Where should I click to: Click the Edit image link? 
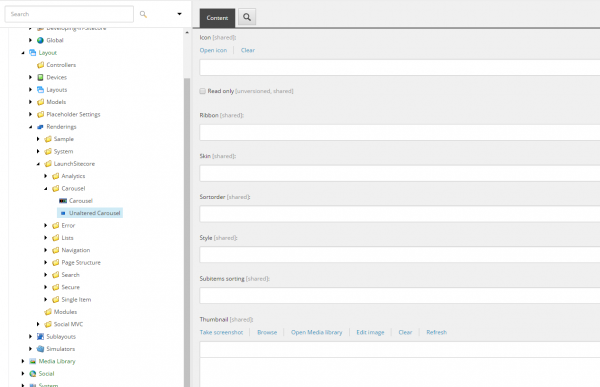[x=370, y=332]
